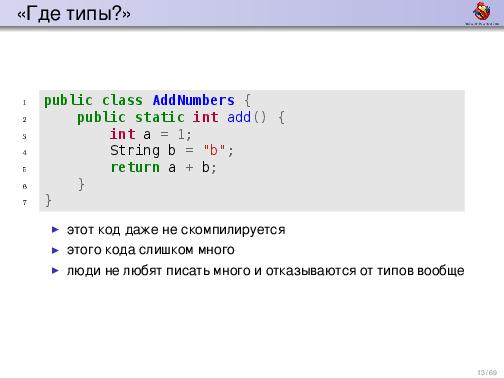
Task: Click the slide page number at the bottom right
Action: tap(487, 372)
